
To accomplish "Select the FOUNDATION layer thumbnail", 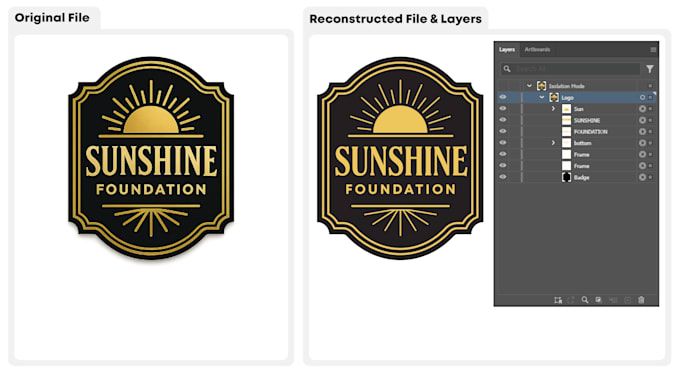I will 566,131.
